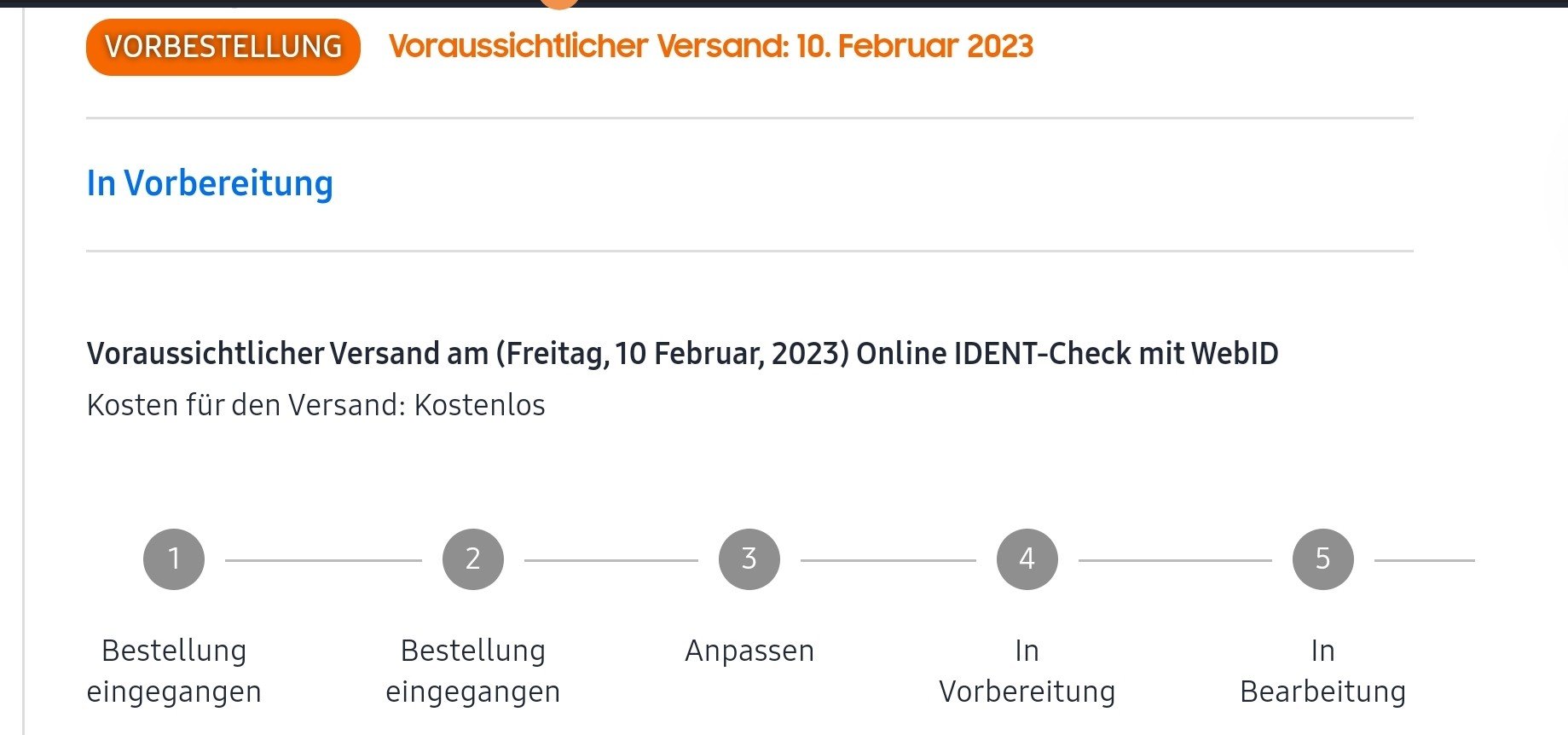The image size is (1568, 735).
Task: Click the In Bearbeitung step label
Action: 1323,671
